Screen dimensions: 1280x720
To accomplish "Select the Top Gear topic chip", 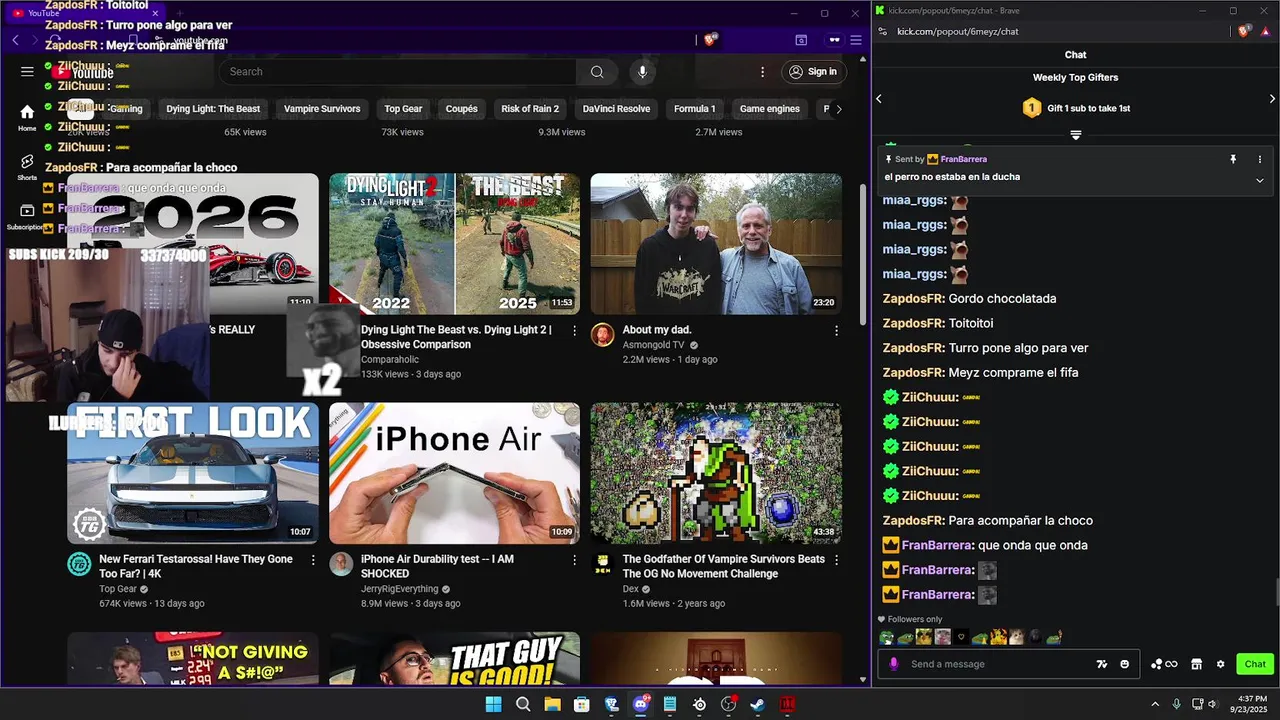I will pos(403,109).
